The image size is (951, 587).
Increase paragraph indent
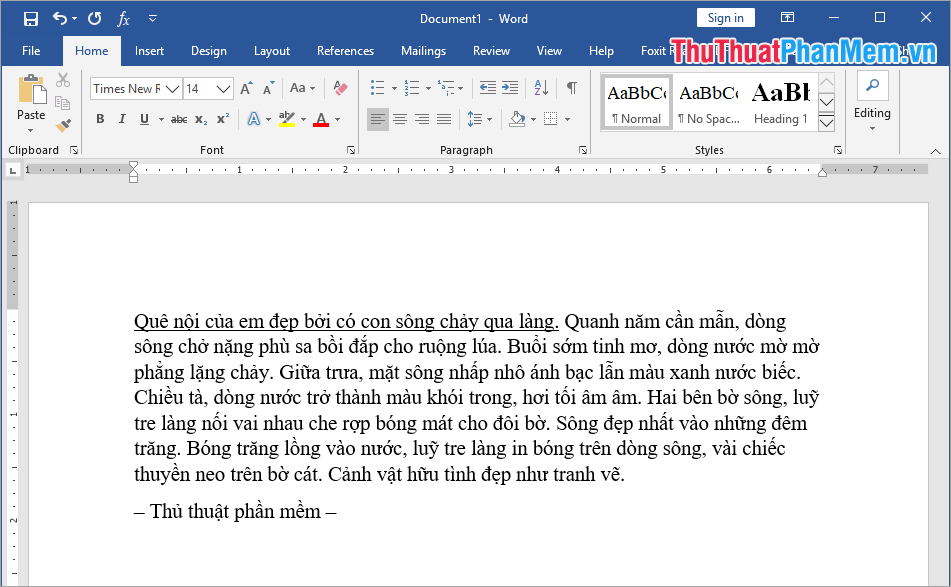(510, 88)
